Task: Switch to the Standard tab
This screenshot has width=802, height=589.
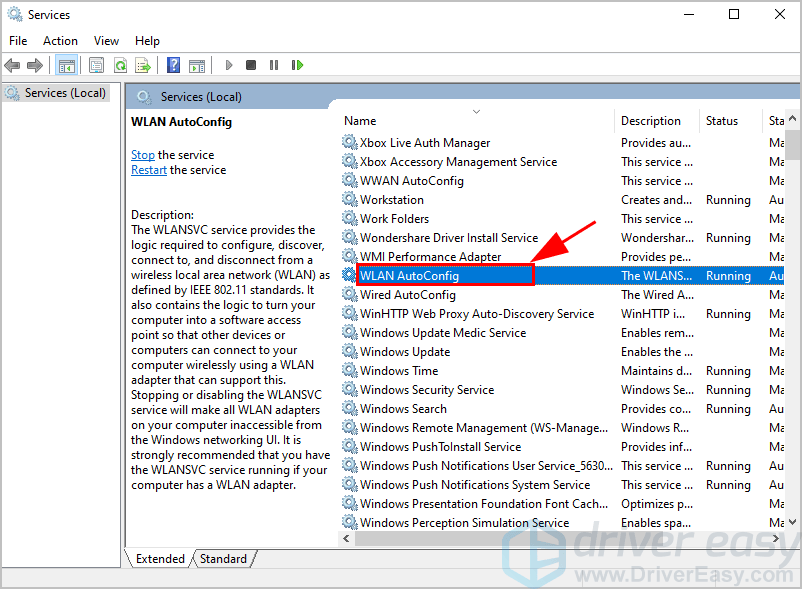Action: 223,559
